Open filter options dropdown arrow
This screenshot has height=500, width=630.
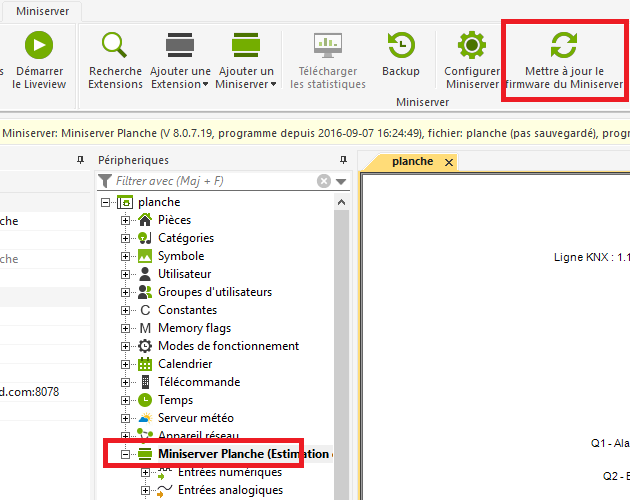click(x=341, y=181)
